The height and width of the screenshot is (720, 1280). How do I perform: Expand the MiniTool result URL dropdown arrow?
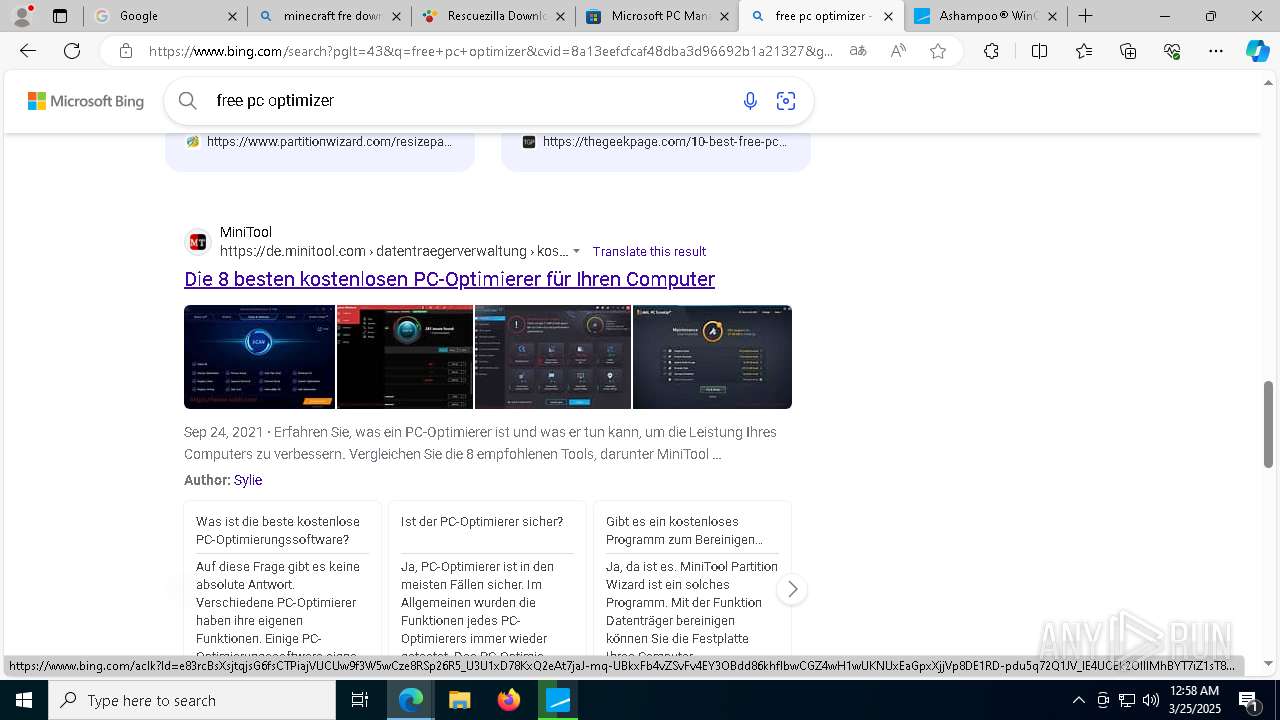point(576,251)
